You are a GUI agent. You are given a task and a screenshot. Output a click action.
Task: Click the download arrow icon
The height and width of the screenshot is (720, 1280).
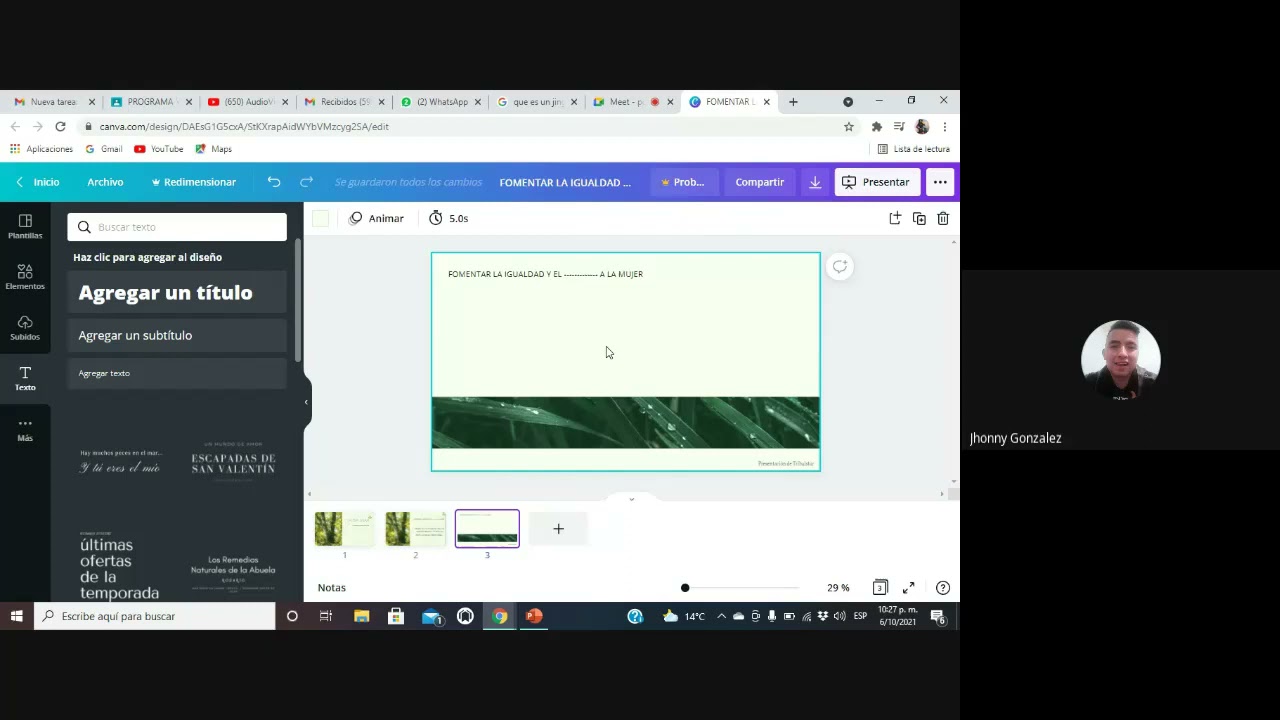815,182
